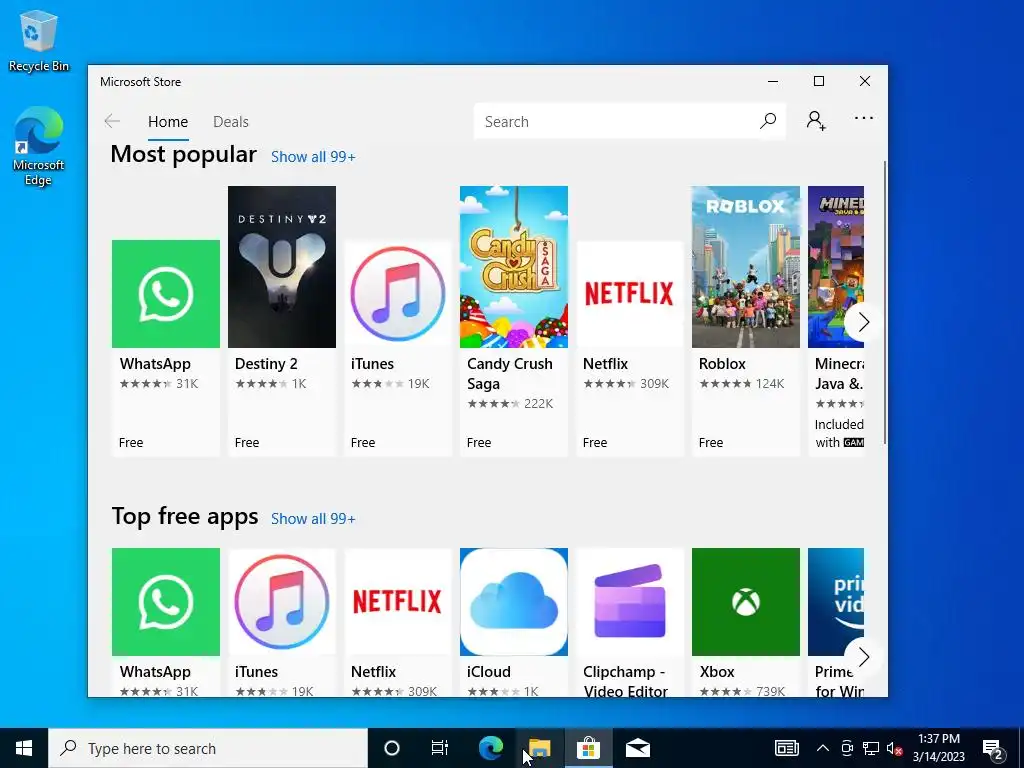
Task: Click the Store window vertical scrollbar
Action: 885,302
